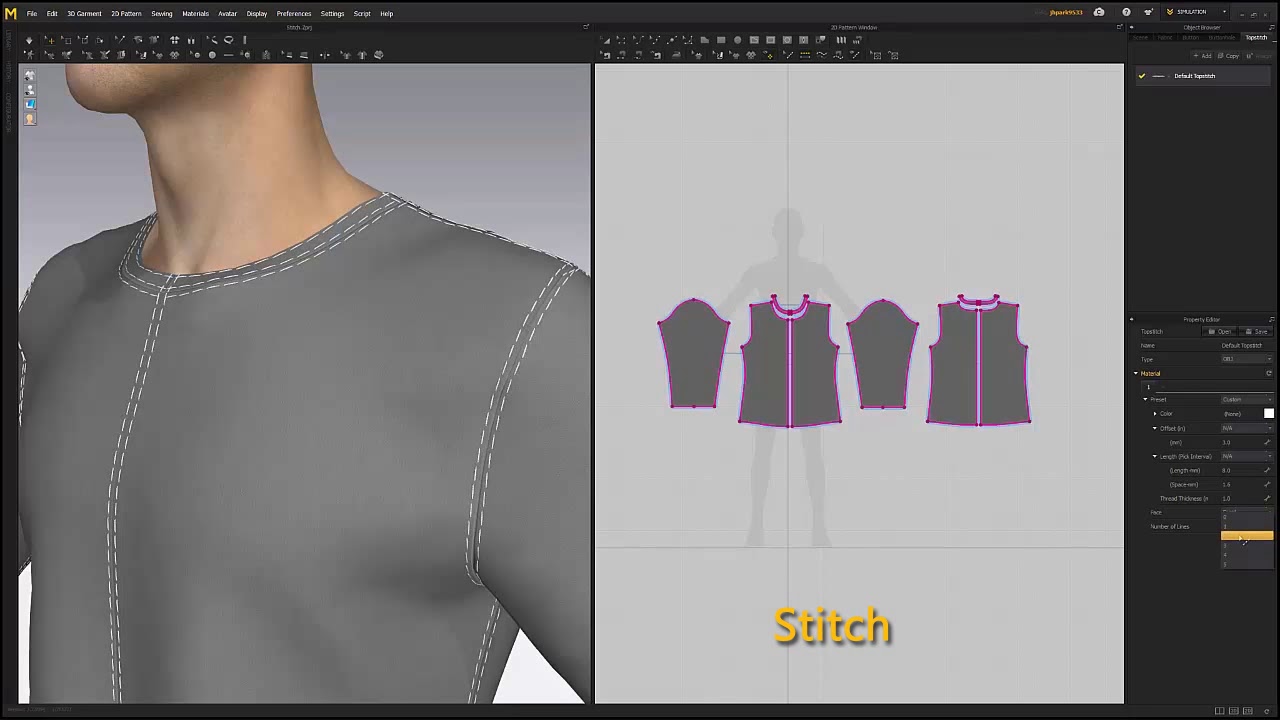Select the Free Topstitch tool in 2D toolbar

click(x=821, y=55)
